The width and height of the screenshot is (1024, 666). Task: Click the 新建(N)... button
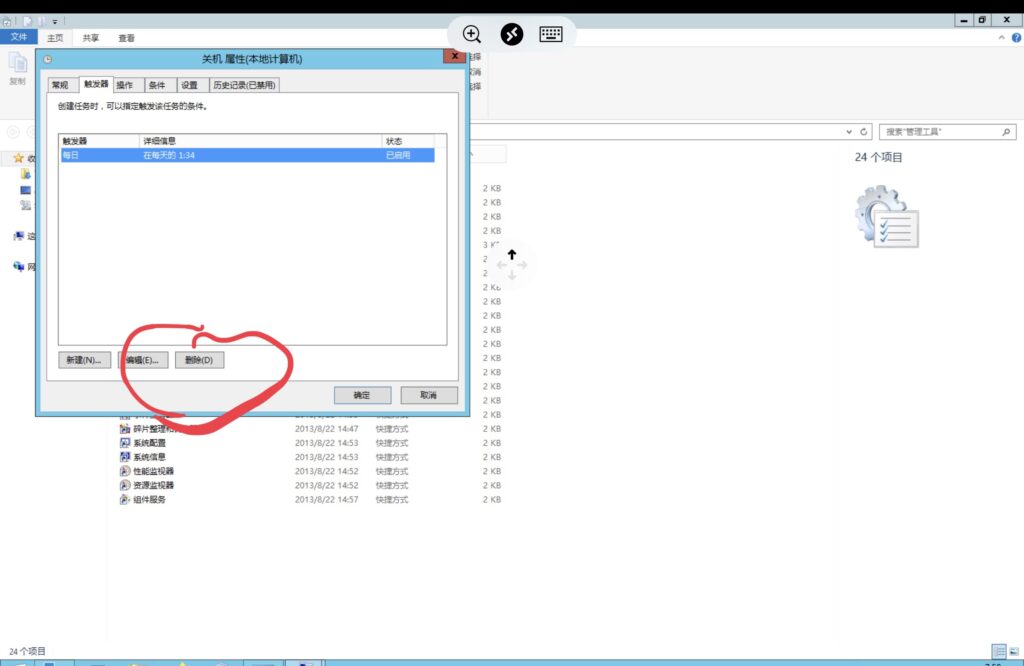click(84, 360)
